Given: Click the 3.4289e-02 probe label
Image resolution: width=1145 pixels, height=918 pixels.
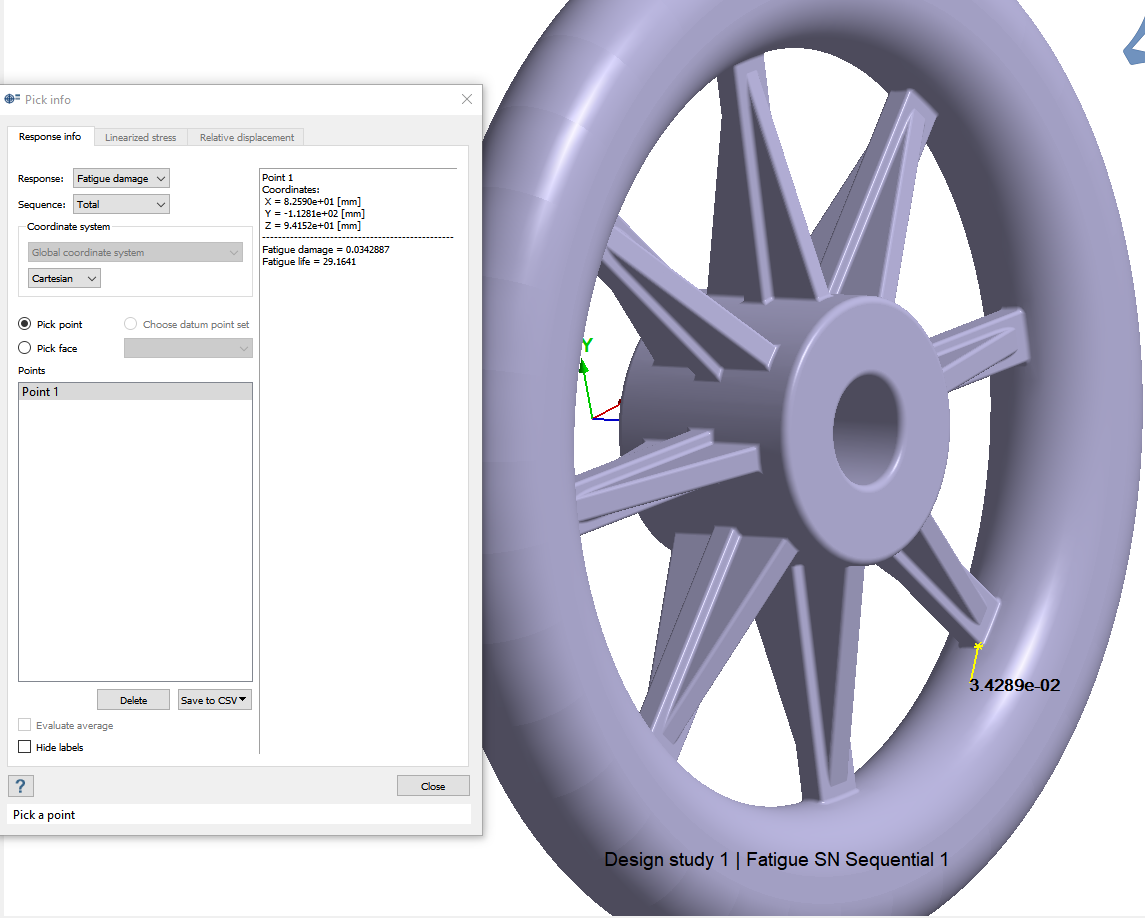Looking at the screenshot, I should coord(1014,685).
